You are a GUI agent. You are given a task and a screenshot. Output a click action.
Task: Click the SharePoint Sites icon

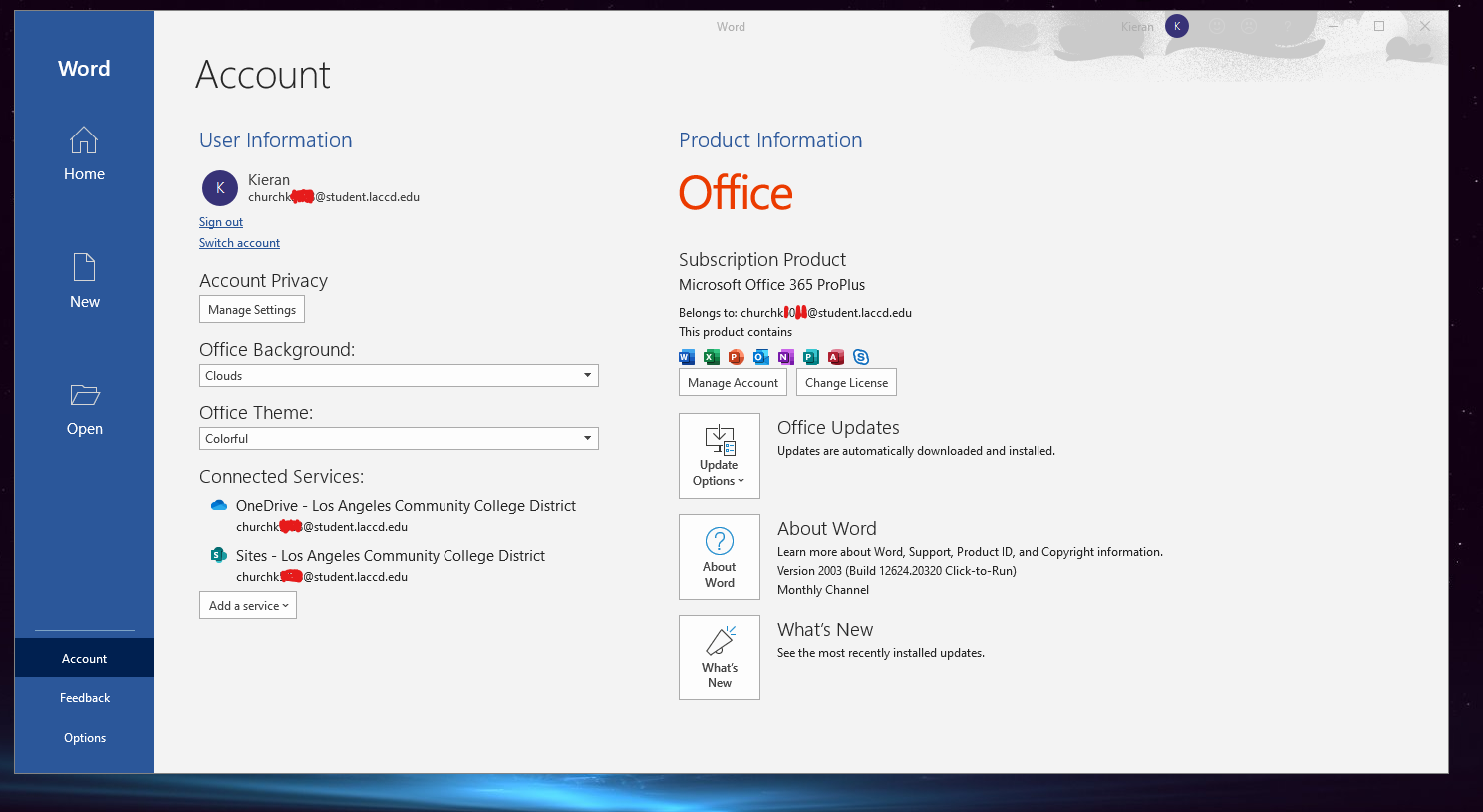coord(219,556)
